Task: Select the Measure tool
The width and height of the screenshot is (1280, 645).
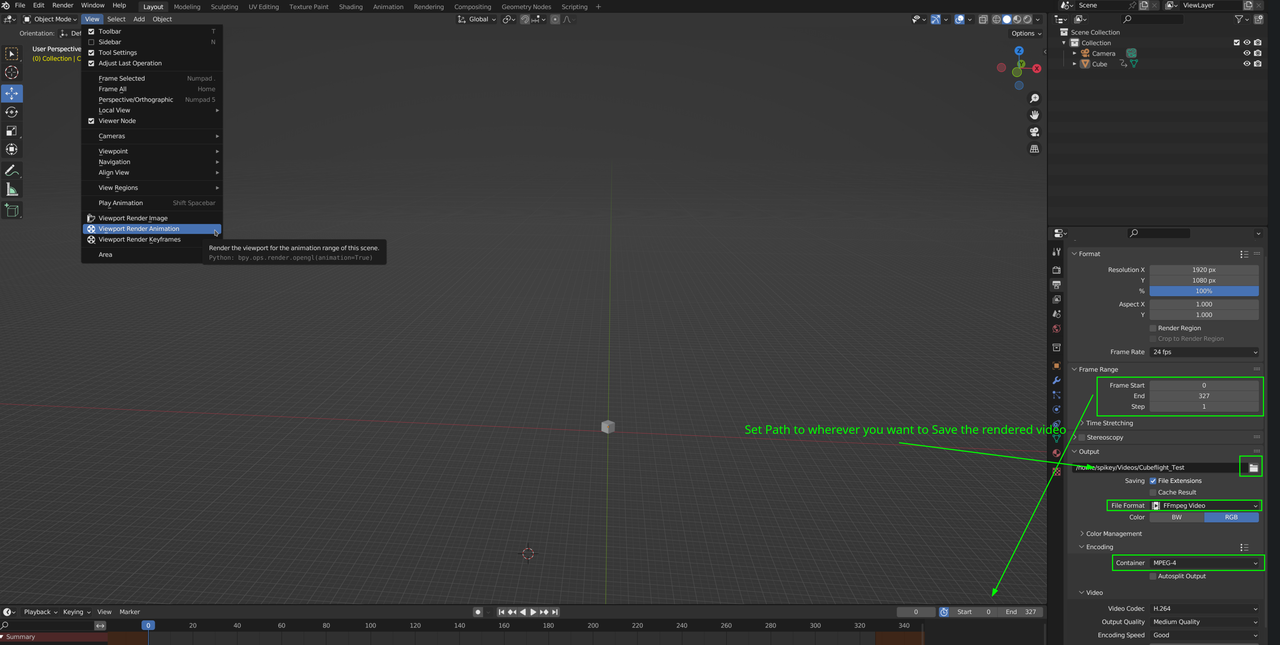Action: tap(12, 190)
